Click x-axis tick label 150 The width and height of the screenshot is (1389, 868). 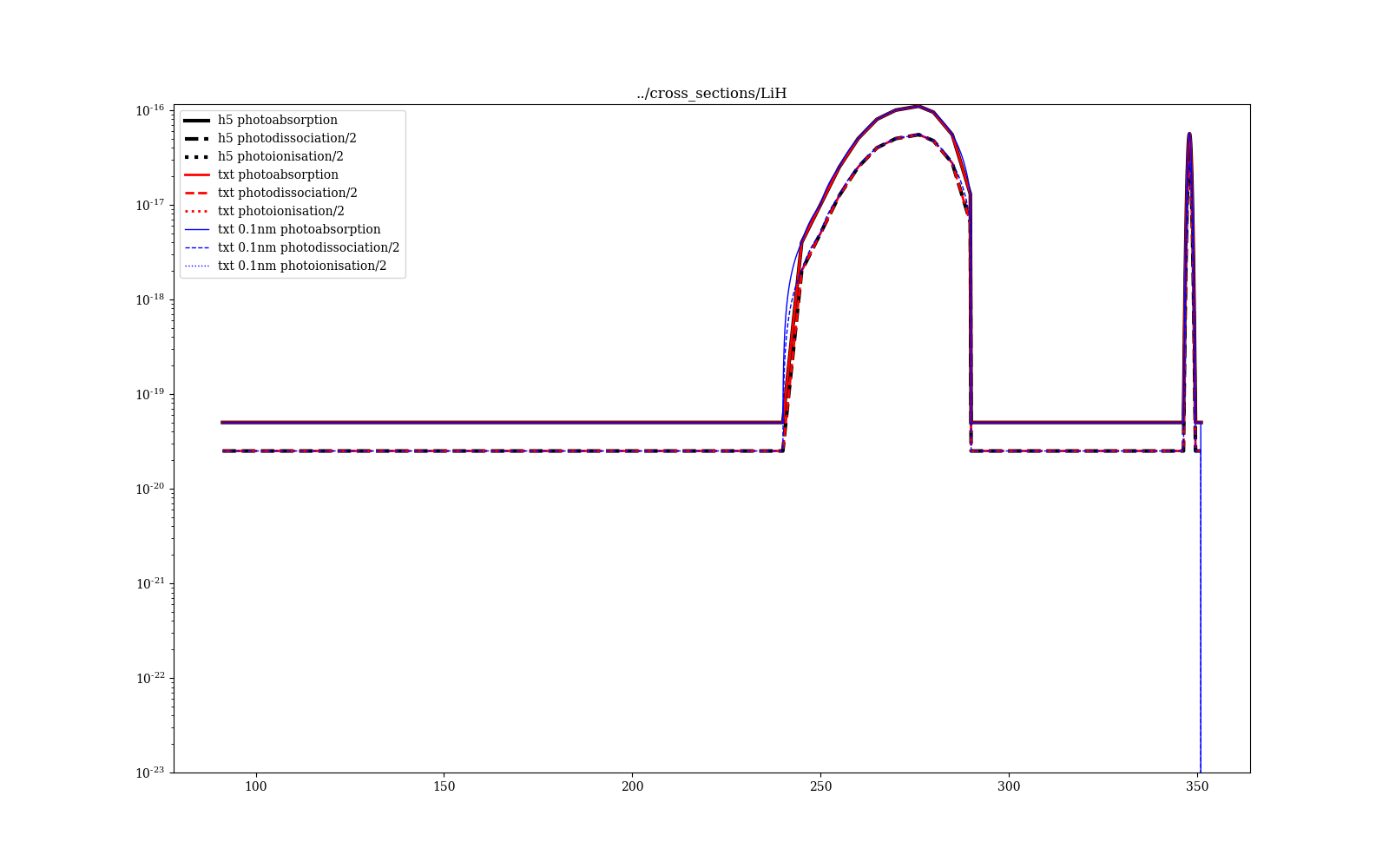click(x=444, y=786)
